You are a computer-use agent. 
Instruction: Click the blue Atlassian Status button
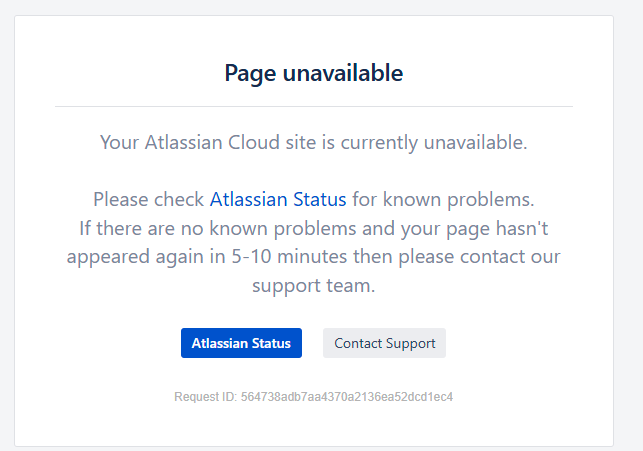[241, 343]
